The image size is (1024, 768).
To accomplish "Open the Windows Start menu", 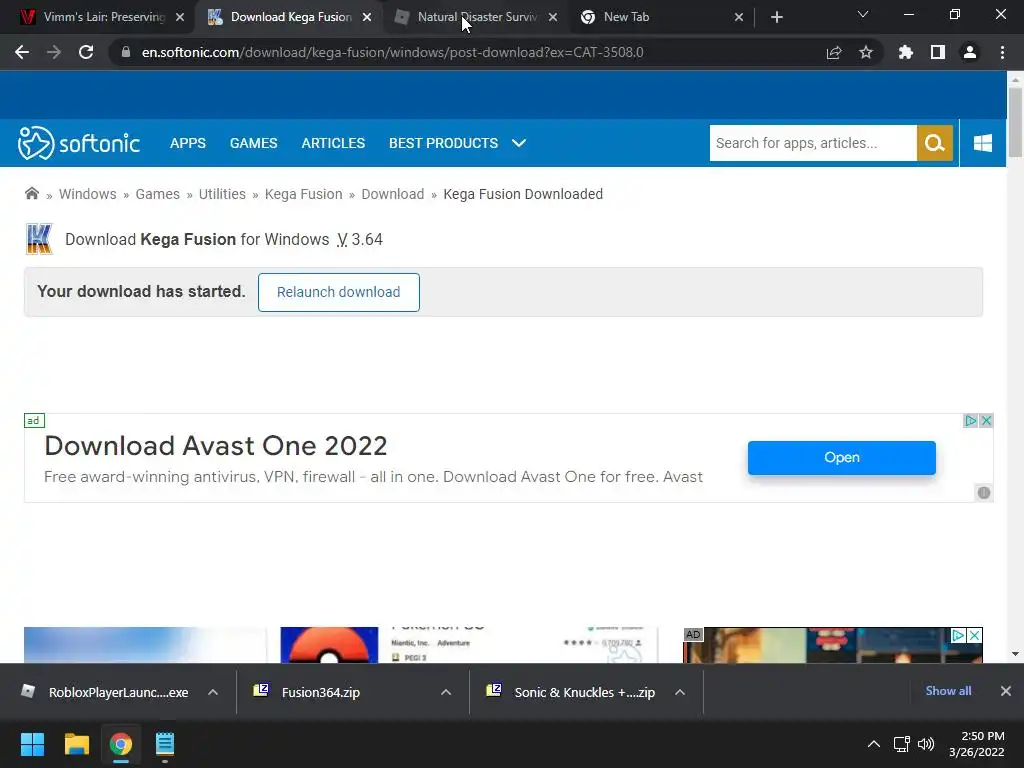I will [32, 744].
